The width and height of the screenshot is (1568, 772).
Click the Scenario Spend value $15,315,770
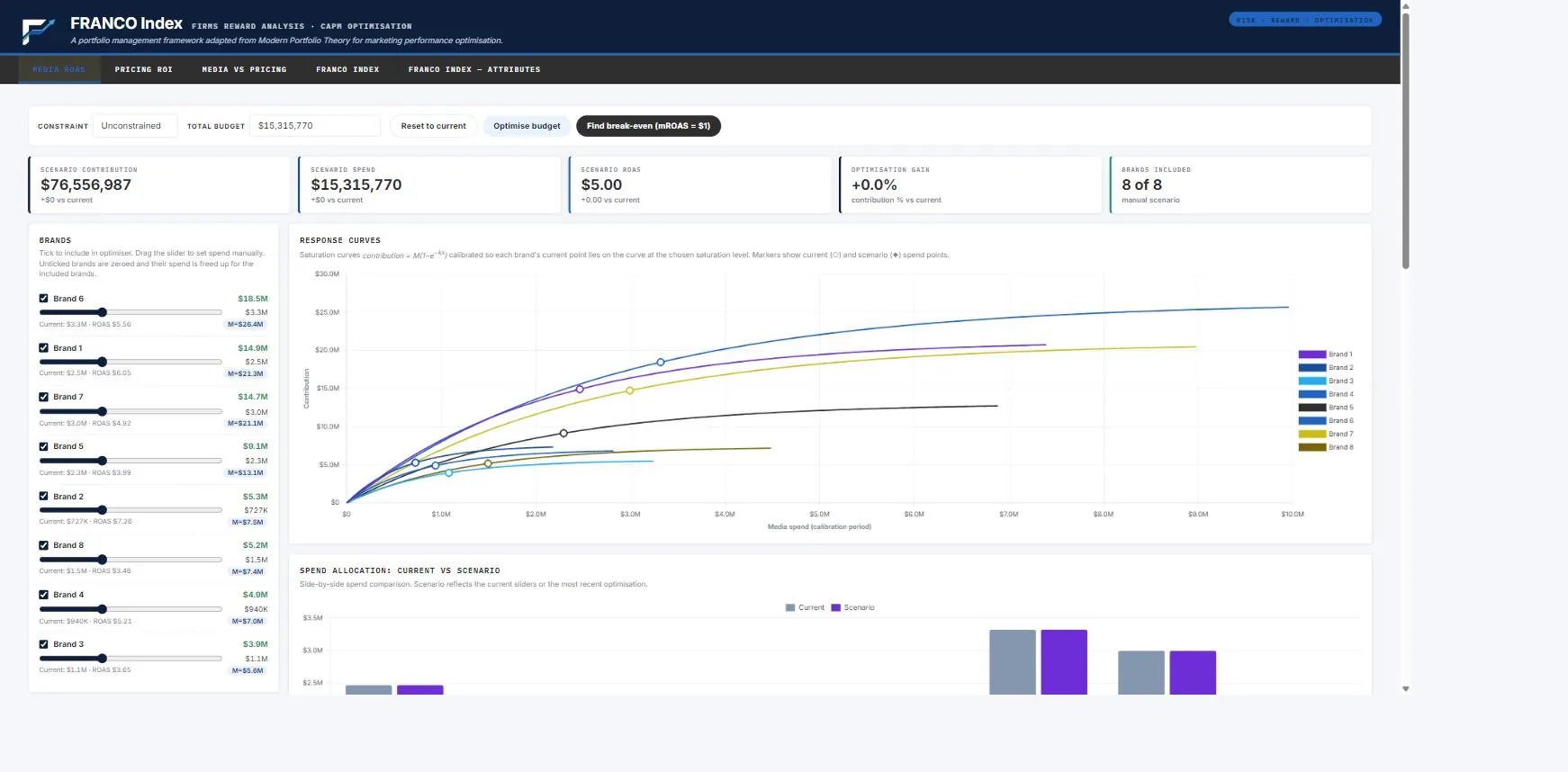pyautogui.click(x=356, y=184)
